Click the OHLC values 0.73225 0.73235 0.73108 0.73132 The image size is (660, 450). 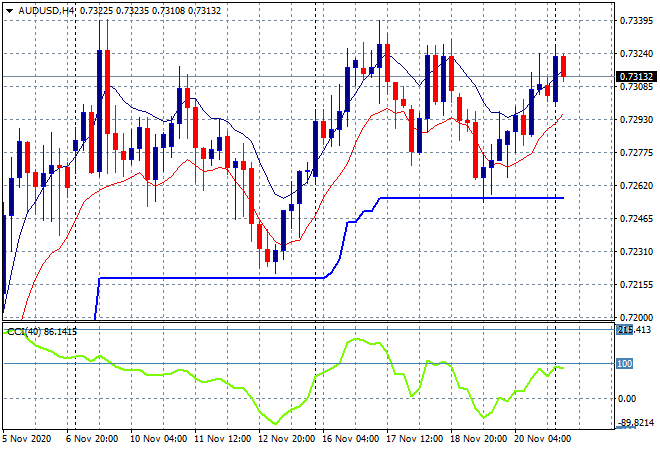tap(150, 11)
